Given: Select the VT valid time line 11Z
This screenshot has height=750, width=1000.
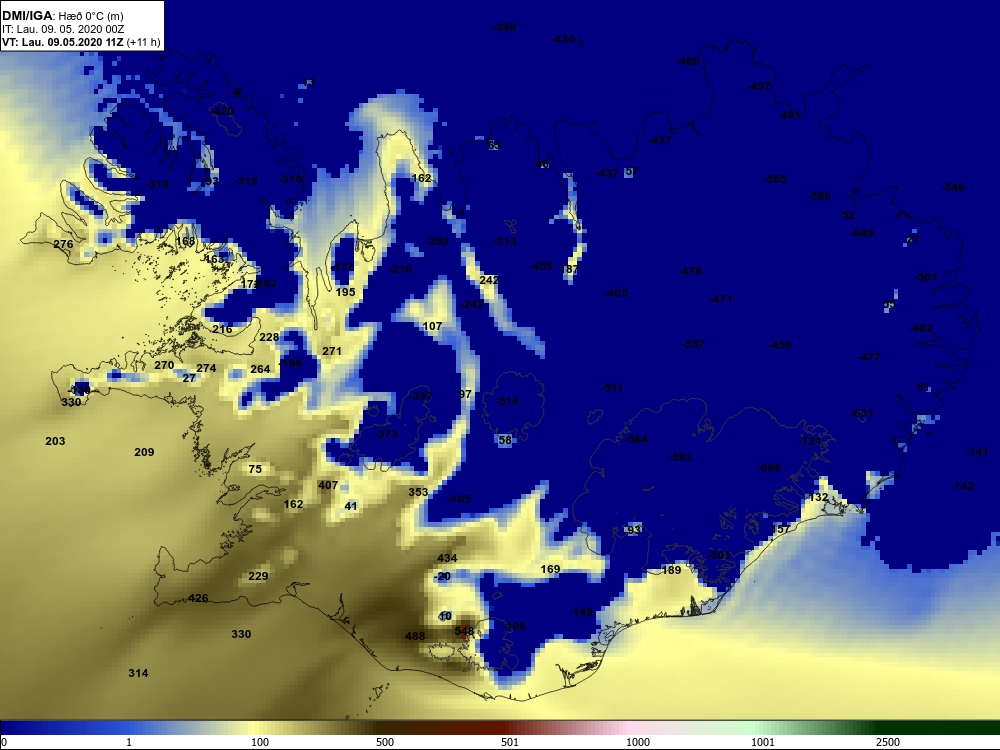Looking at the screenshot, I should (80, 42).
